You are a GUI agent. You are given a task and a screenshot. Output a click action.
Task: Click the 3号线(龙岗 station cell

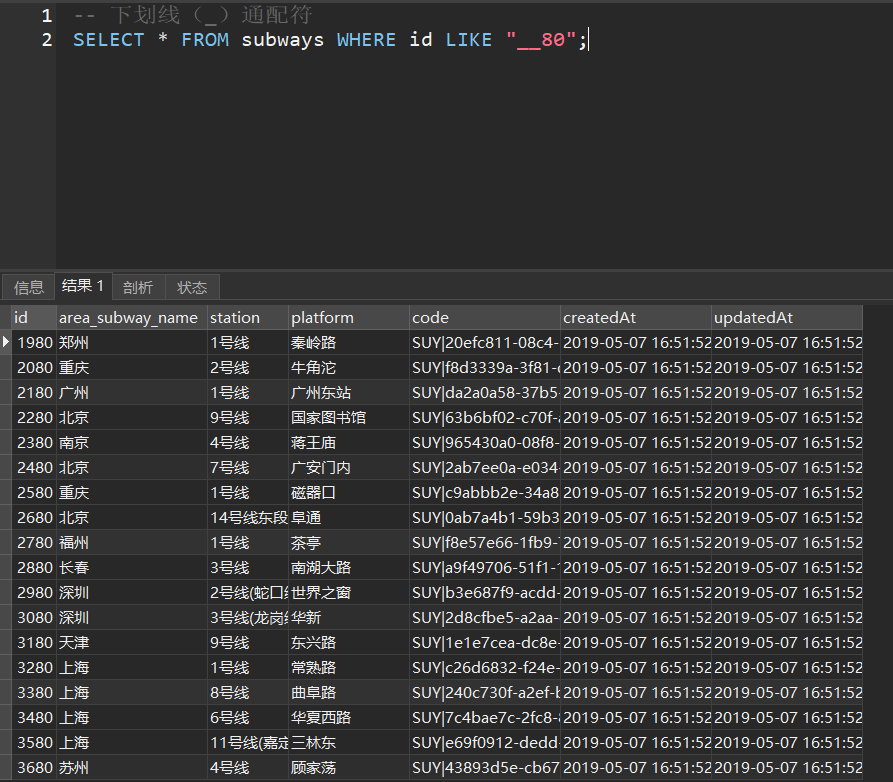point(248,618)
